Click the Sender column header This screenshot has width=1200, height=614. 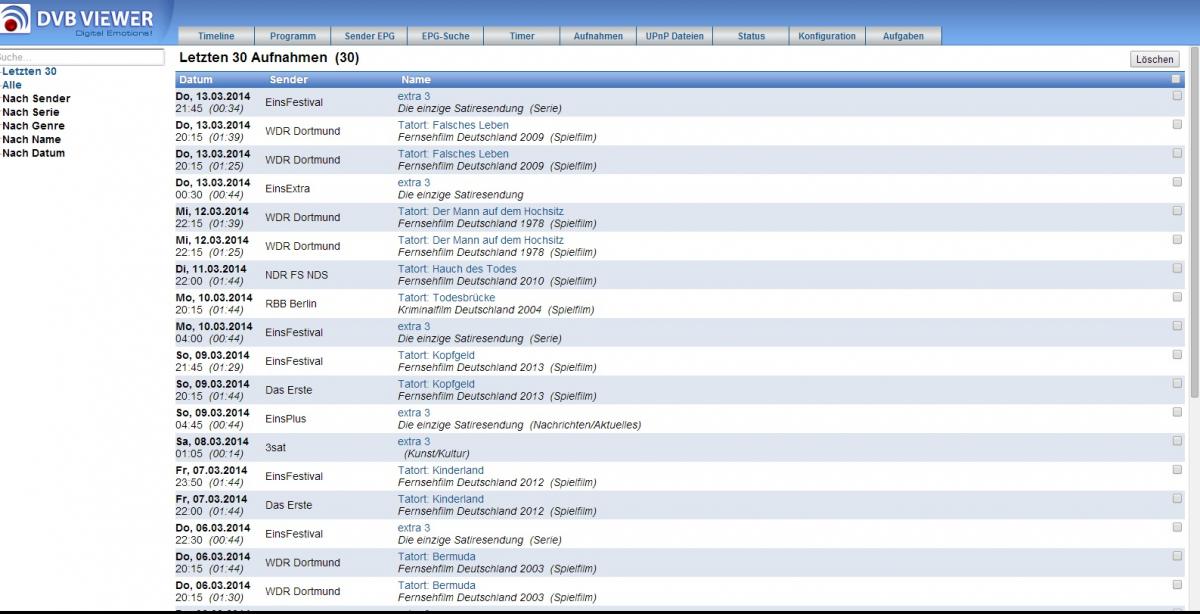point(288,79)
